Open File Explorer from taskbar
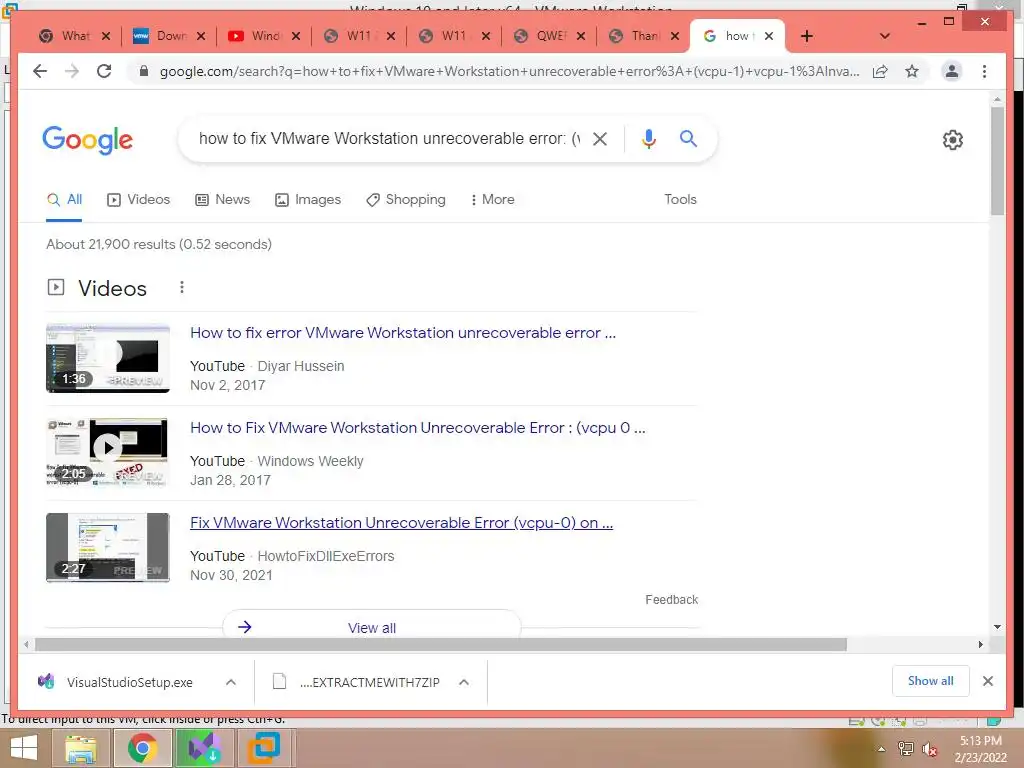Screen dimensions: 1024x768 tap(81, 748)
